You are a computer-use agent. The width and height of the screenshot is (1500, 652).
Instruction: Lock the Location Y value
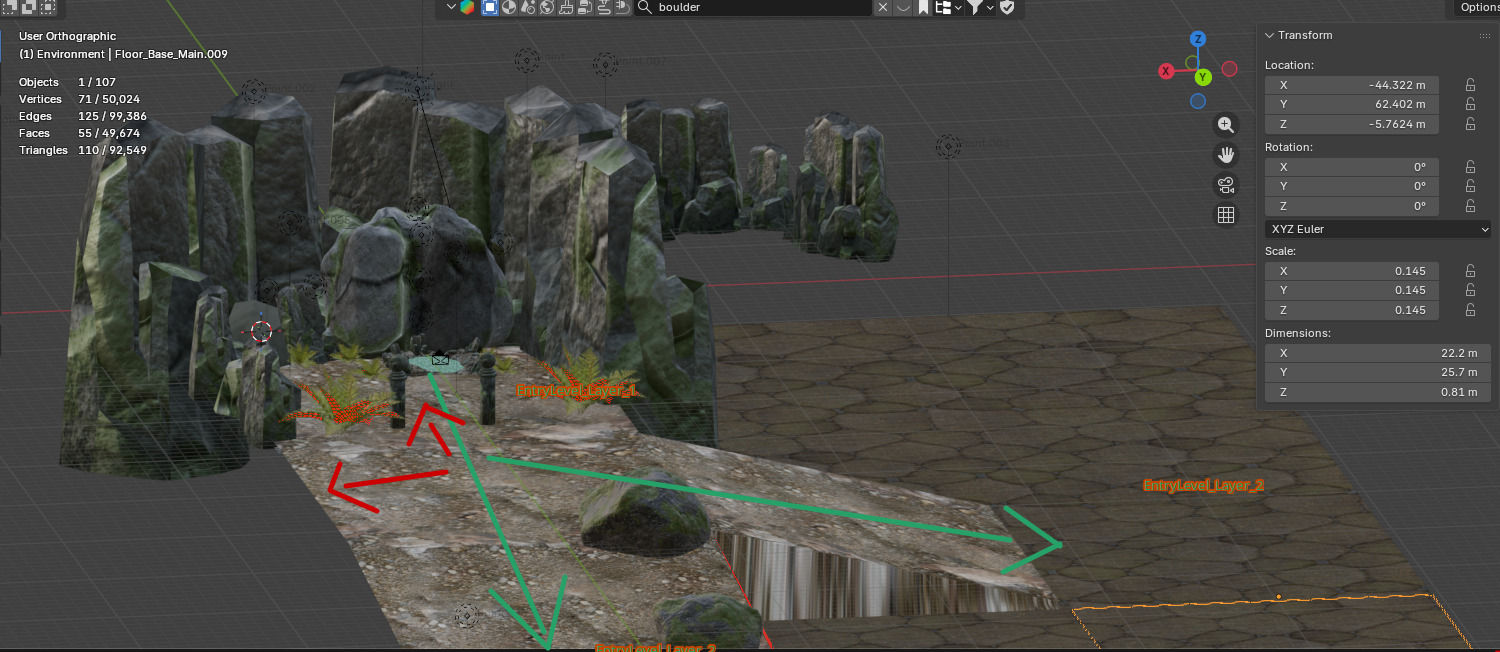[1471, 104]
